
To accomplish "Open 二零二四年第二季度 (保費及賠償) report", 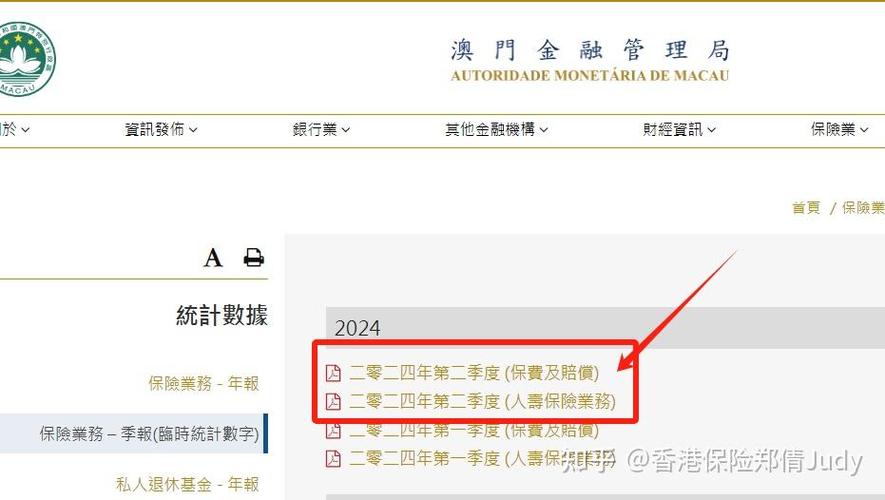I will (474, 373).
